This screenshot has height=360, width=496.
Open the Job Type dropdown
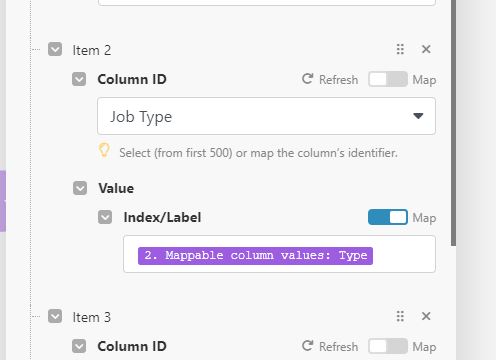[x=266, y=116]
